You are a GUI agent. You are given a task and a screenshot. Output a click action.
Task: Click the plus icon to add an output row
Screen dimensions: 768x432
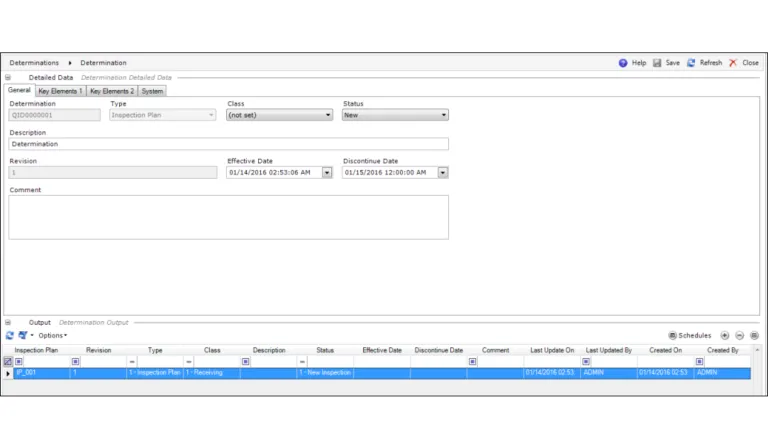tap(725, 336)
